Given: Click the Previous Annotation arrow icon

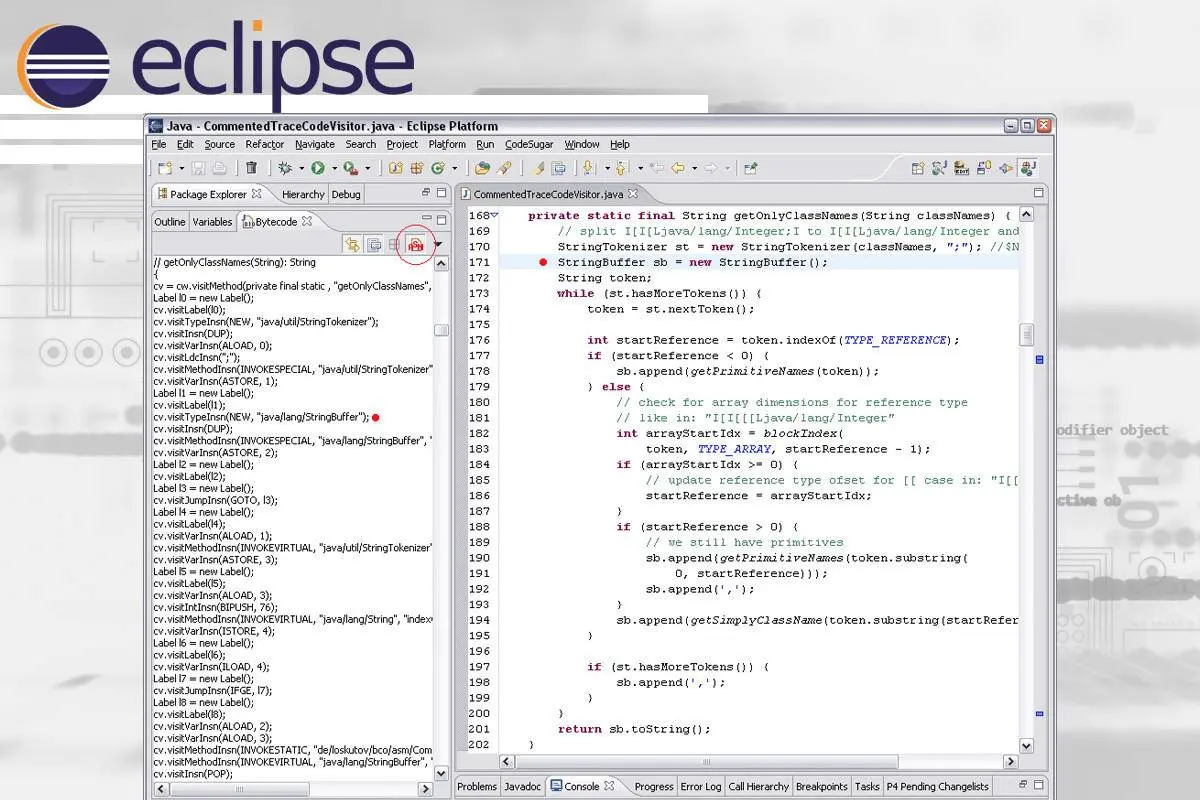Looking at the screenshot, I should point(621,168).
